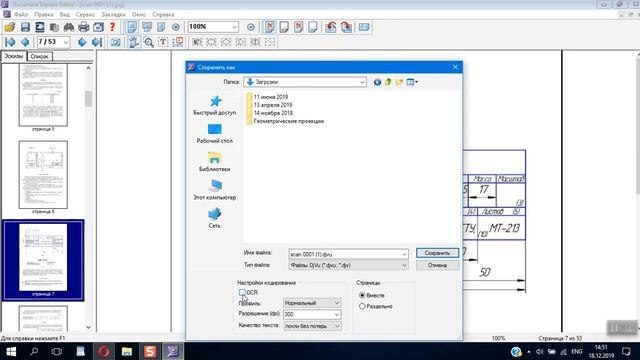Image resolution: width=640 pixels, height=360 pixels.
Task: Click the up one level folder icon
Action: pos(388,82)
